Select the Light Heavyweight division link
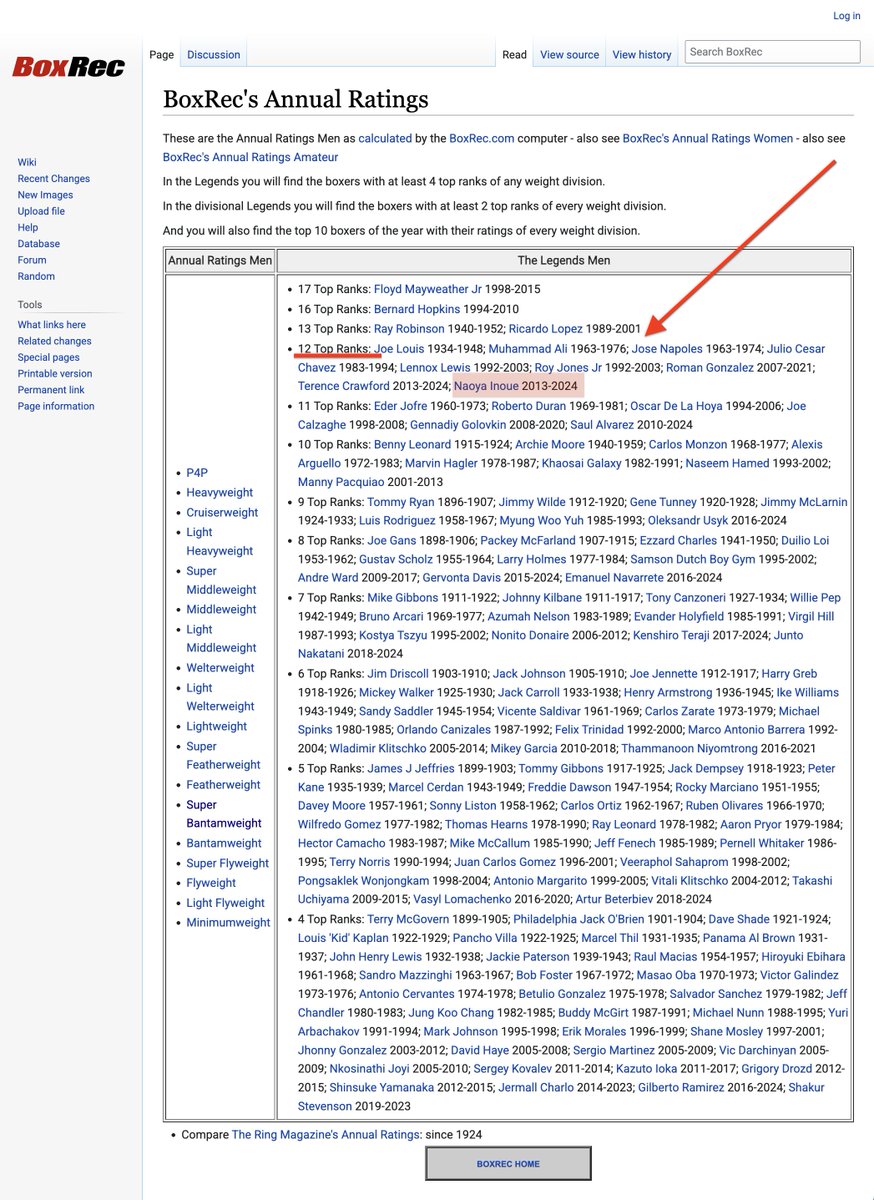The image size is (874, 1200). [220, 541]
